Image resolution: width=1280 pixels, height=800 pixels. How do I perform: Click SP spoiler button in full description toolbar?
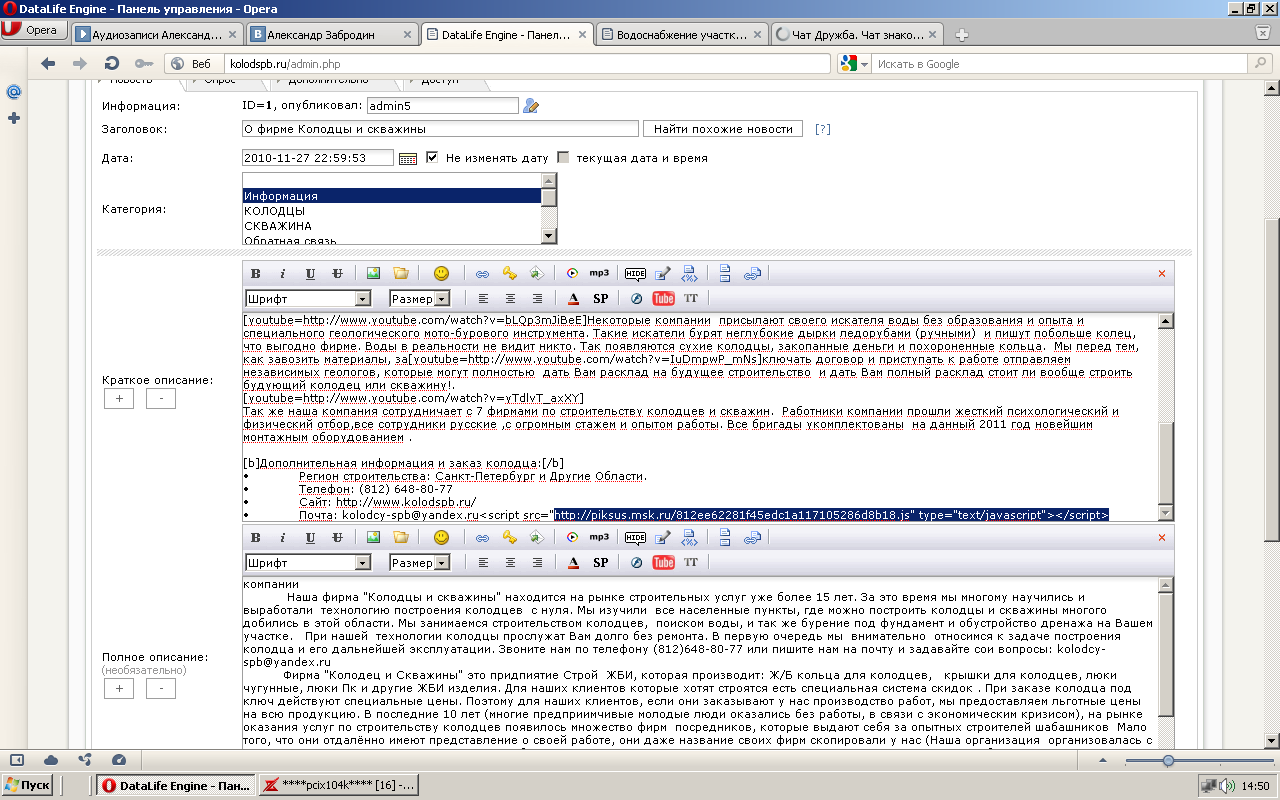[x=601, y=562]
